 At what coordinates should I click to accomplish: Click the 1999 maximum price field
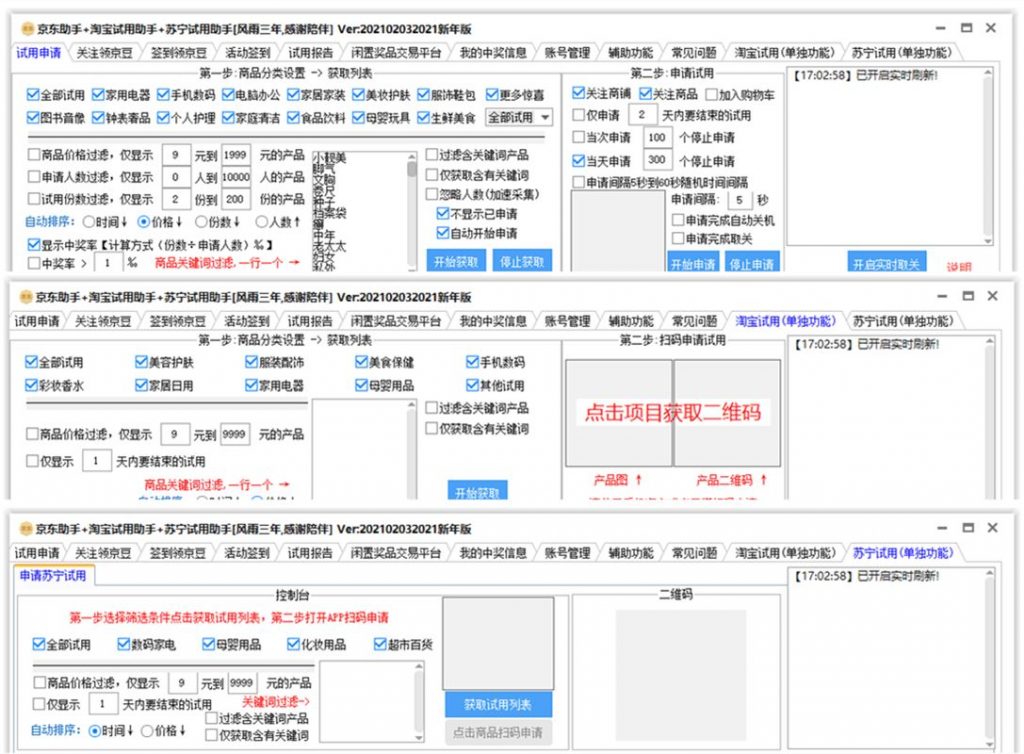(235, 155)
